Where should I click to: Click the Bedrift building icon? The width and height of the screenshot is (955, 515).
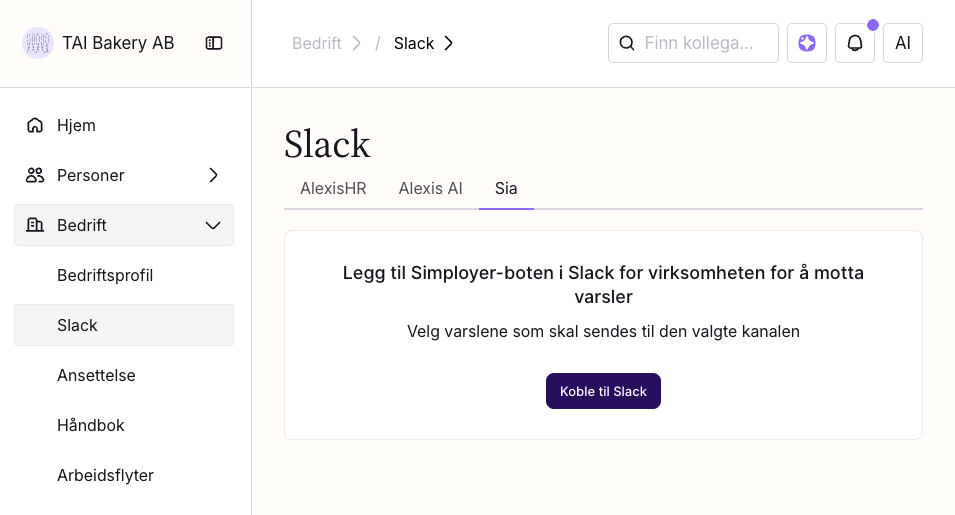35,225
